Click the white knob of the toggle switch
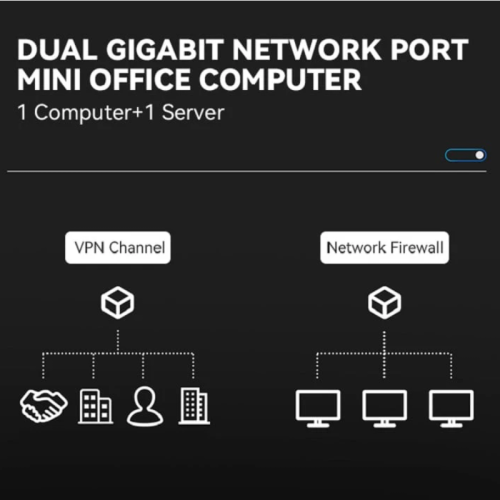The width and height of the screenshot is (500, 500). (480, 155)
